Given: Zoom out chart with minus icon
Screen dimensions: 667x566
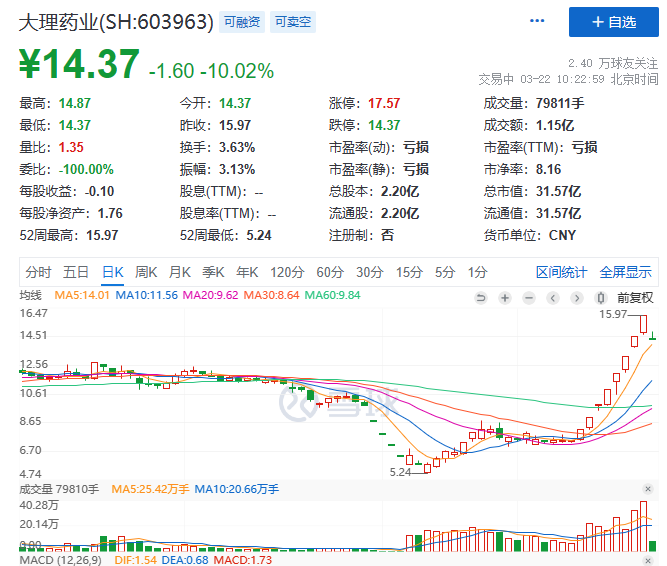Looking at the screenshot, I should point(529,298).
